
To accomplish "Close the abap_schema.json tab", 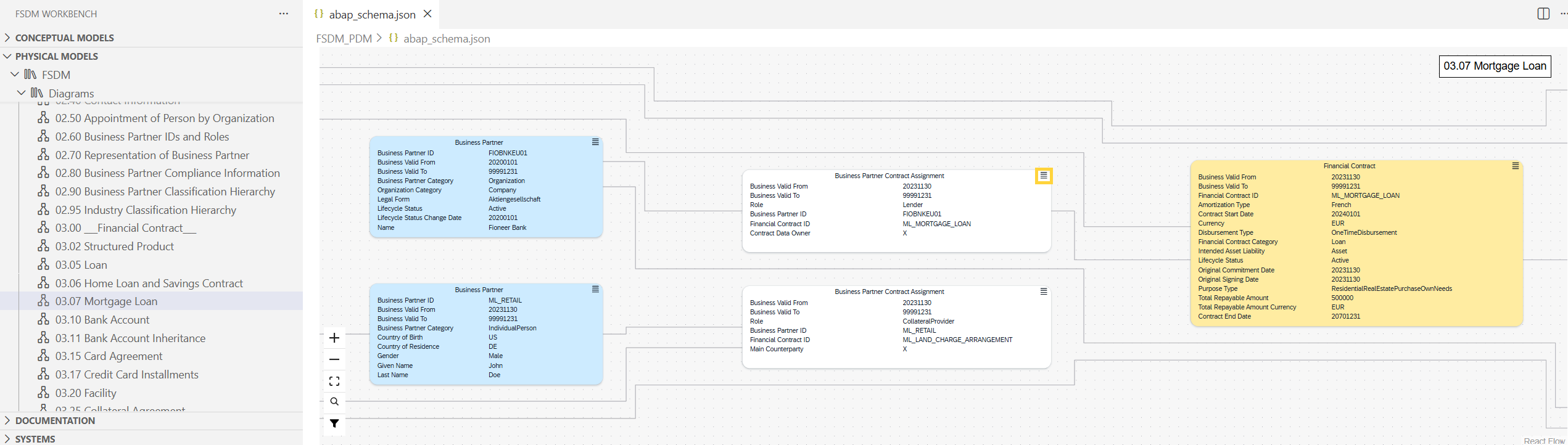I will point(427,14).
